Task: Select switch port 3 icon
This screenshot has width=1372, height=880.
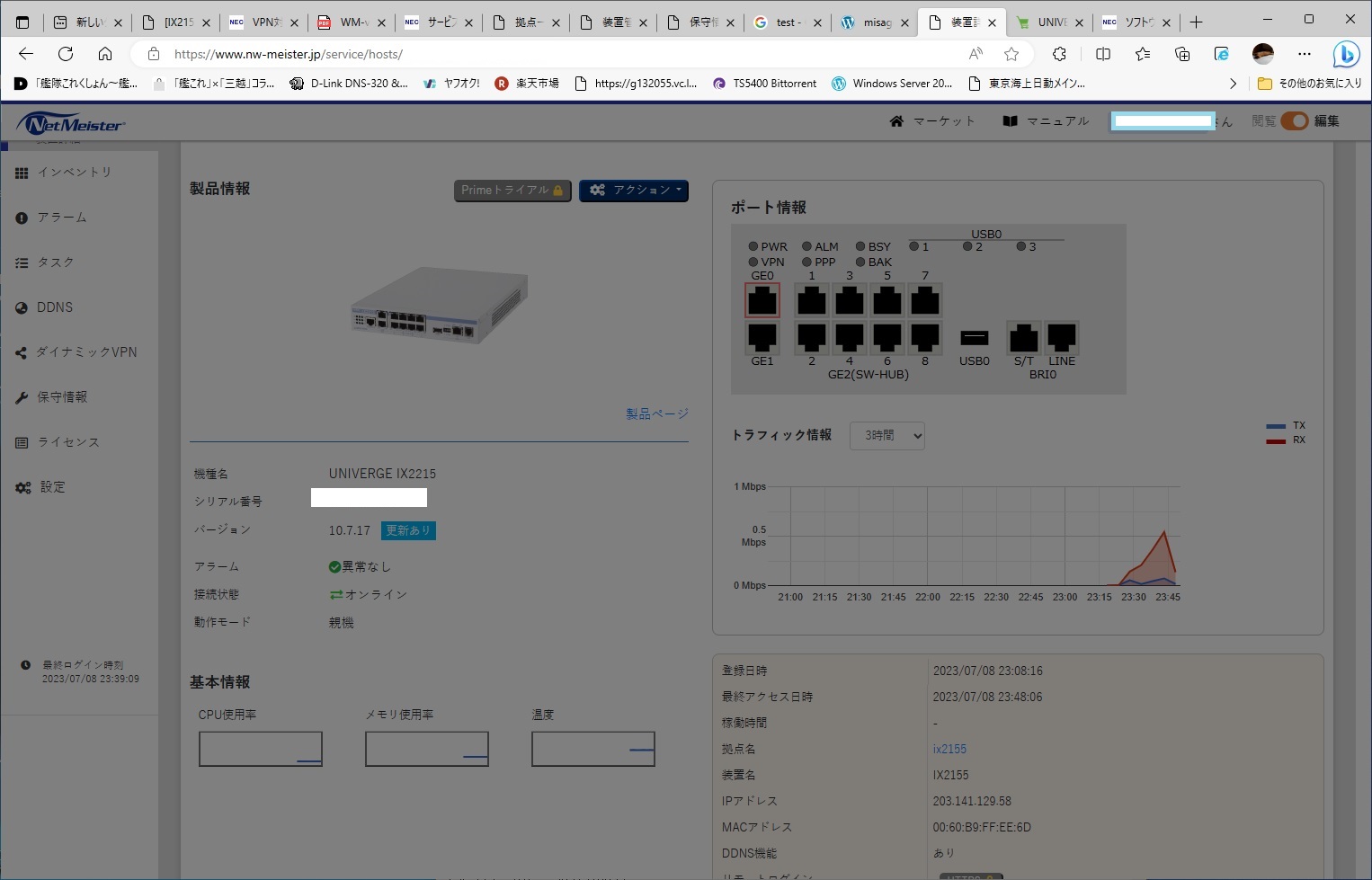Action: coord(849,300)
